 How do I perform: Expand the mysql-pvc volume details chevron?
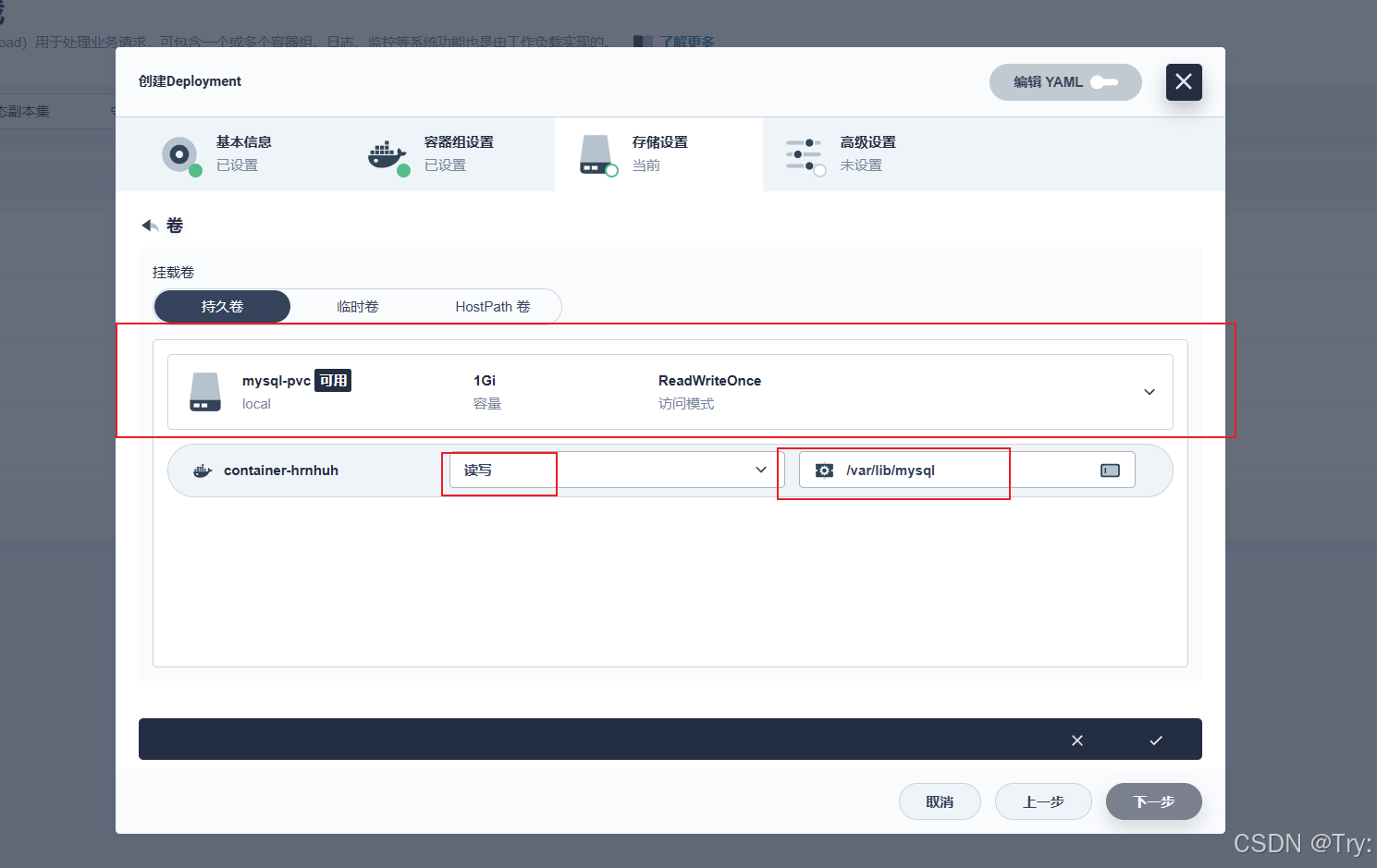tap(1149, 391)
